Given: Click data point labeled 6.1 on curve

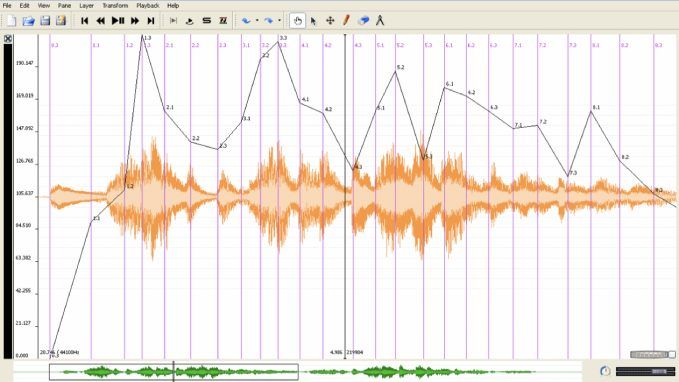Looking at the screenshot, I should [444, 87].
